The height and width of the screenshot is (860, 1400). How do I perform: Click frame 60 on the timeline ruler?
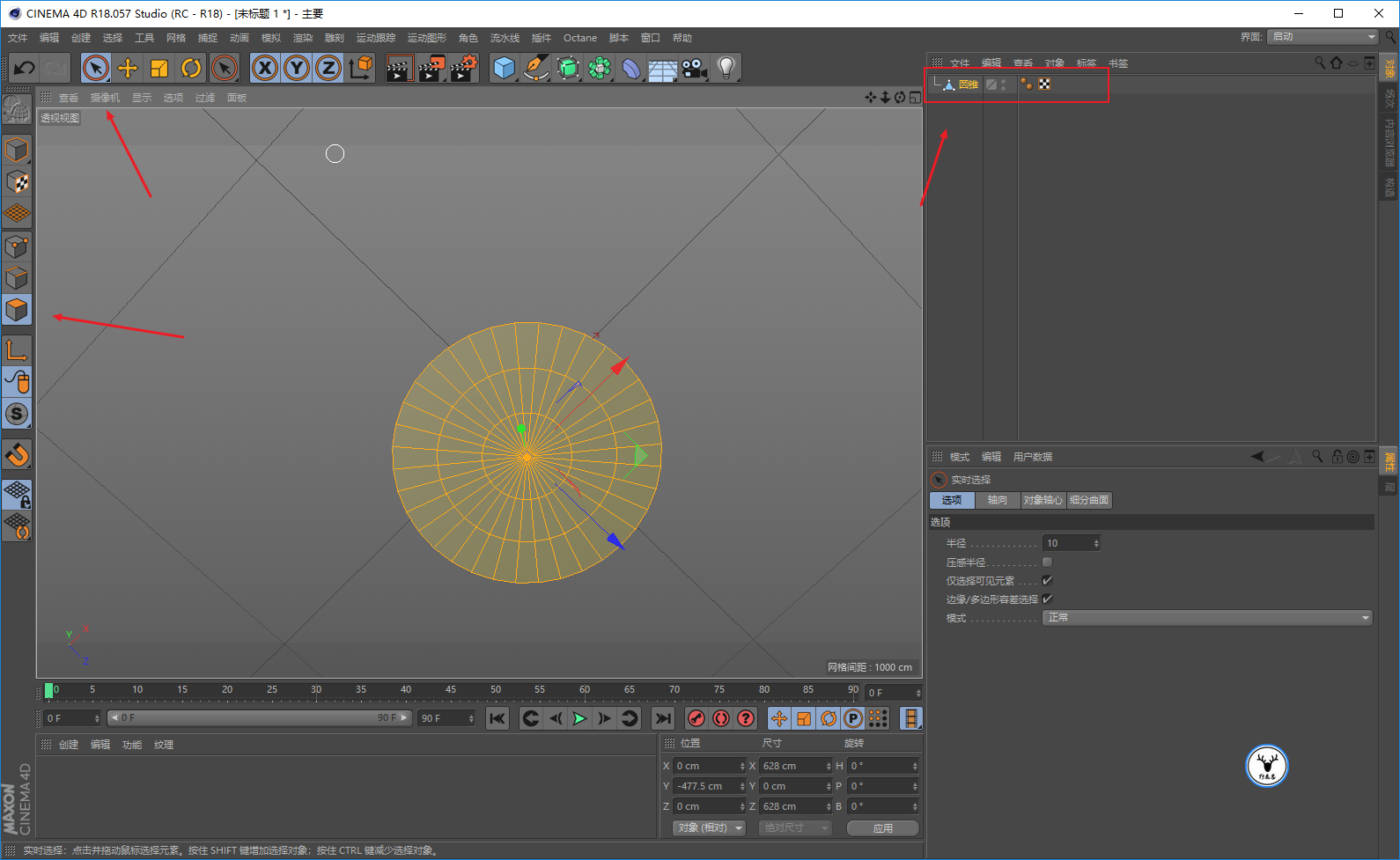click(585, 690)
